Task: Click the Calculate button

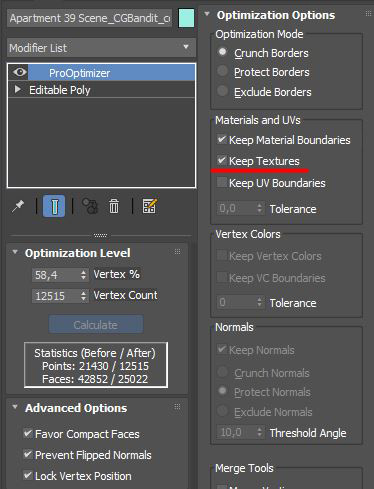Action: (x=96, y=324)
